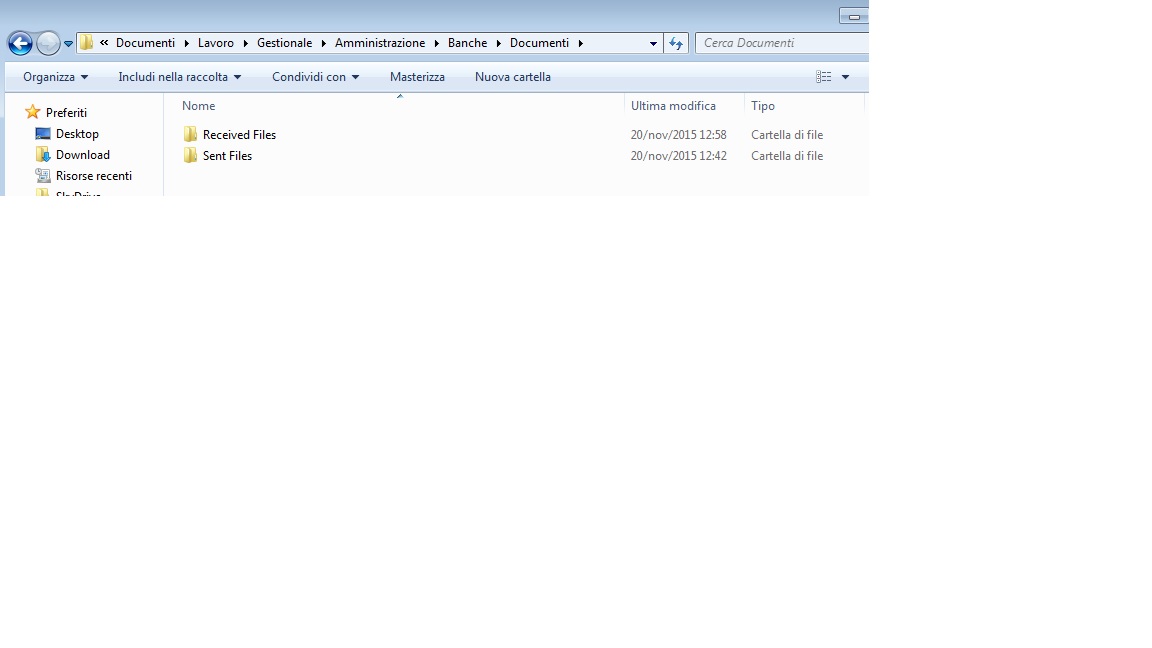
Task: Click the Forward navigation arrow
Action: (x=47, y=43)
